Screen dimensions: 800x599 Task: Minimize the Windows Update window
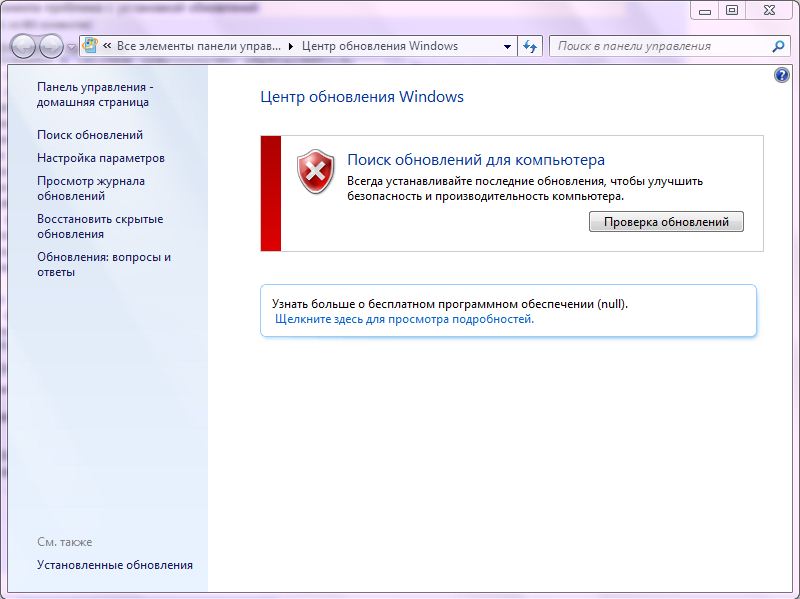coord(705,10)
